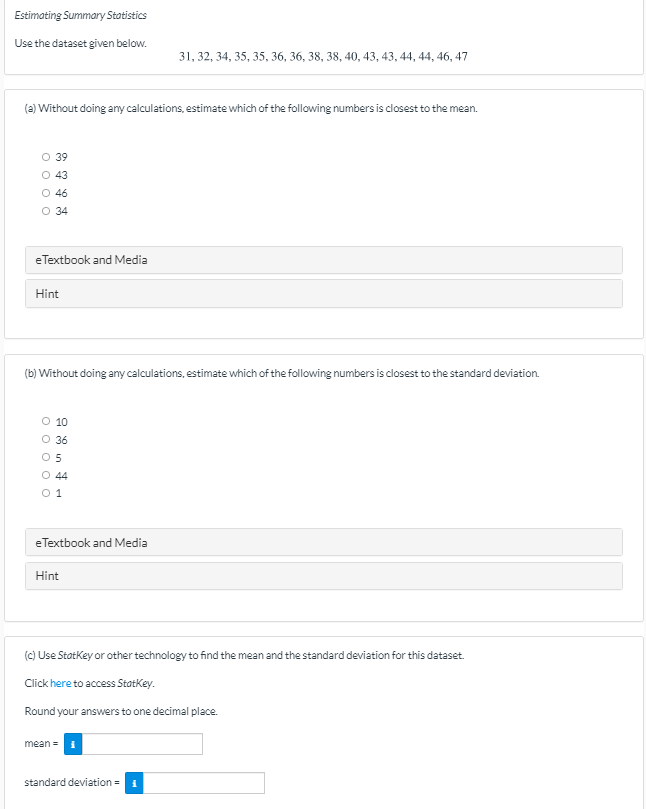
Task: Select 5 as the standard deviation estimate
Action: (46, 457)
